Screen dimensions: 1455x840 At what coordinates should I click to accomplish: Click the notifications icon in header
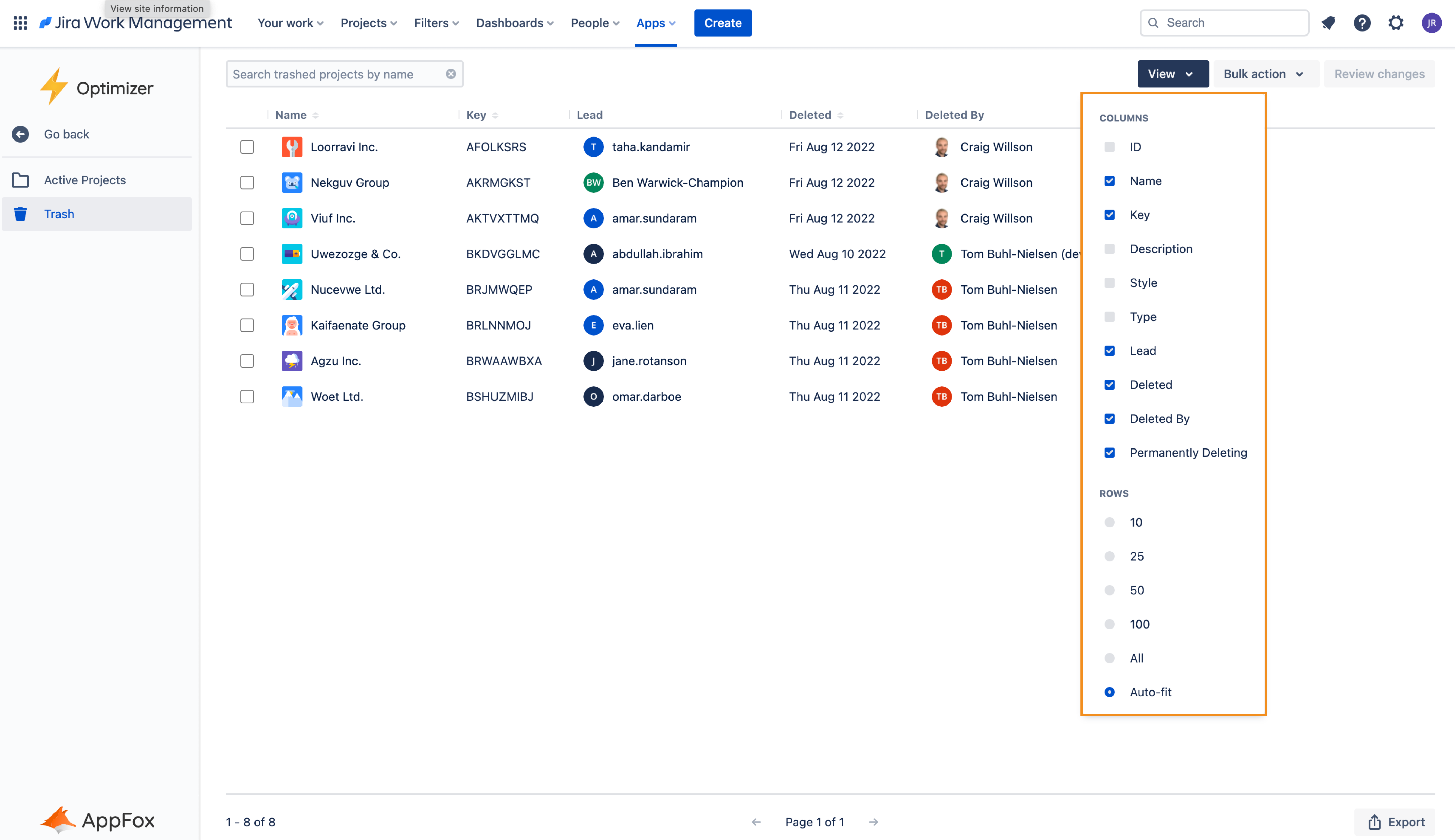[1329, 23]
